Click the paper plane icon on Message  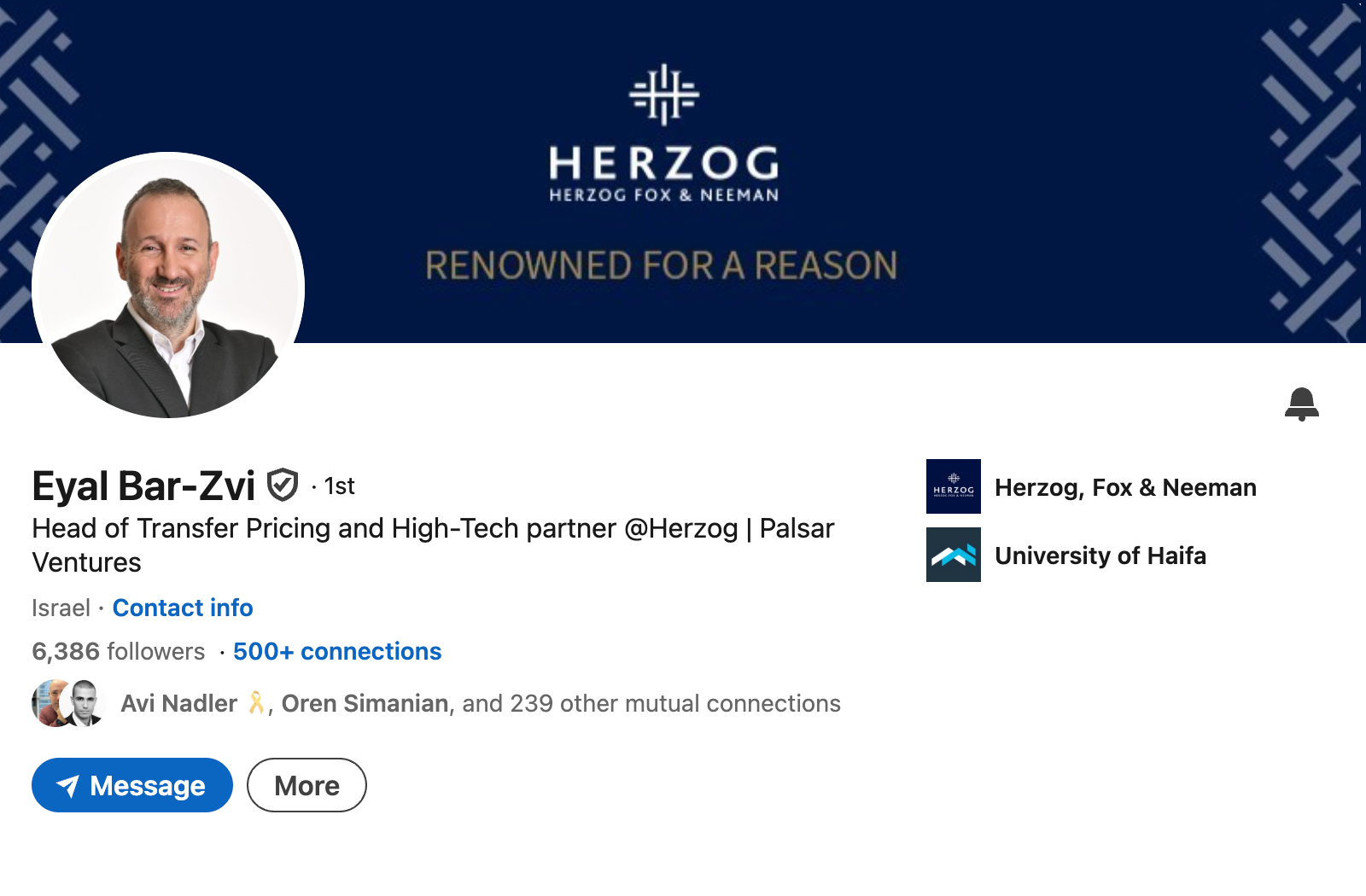(x=68, y=785)
